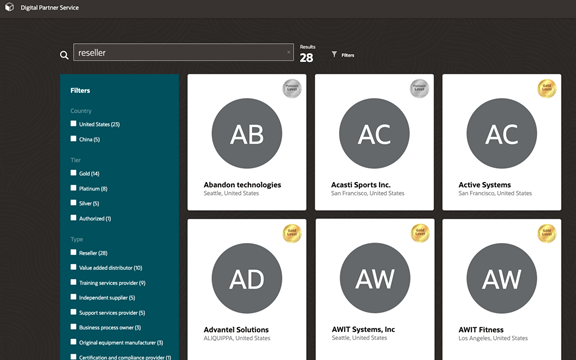Select the Authorized (1) tier checkbox
Screen dimensions: 576x360
pyautogui.click(x=73, y=217)
